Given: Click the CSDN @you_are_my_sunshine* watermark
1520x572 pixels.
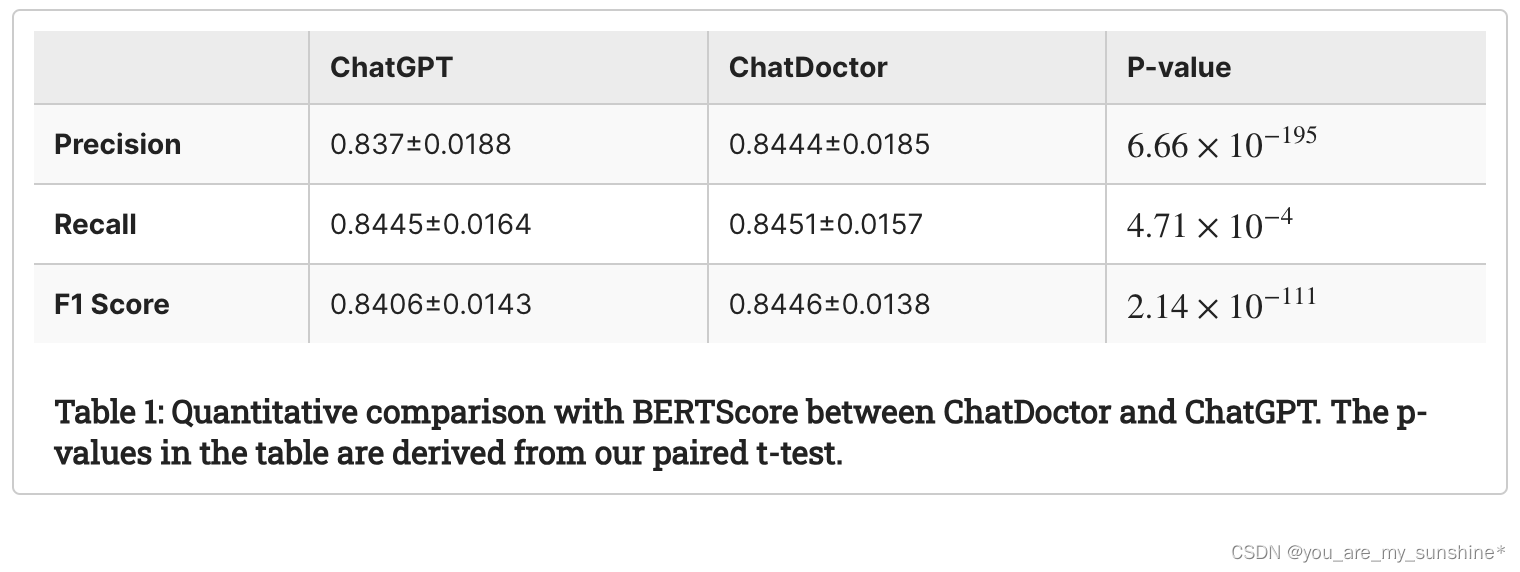Looking at the screenshot, I should pyautogui.click(x=1368, y=552).
